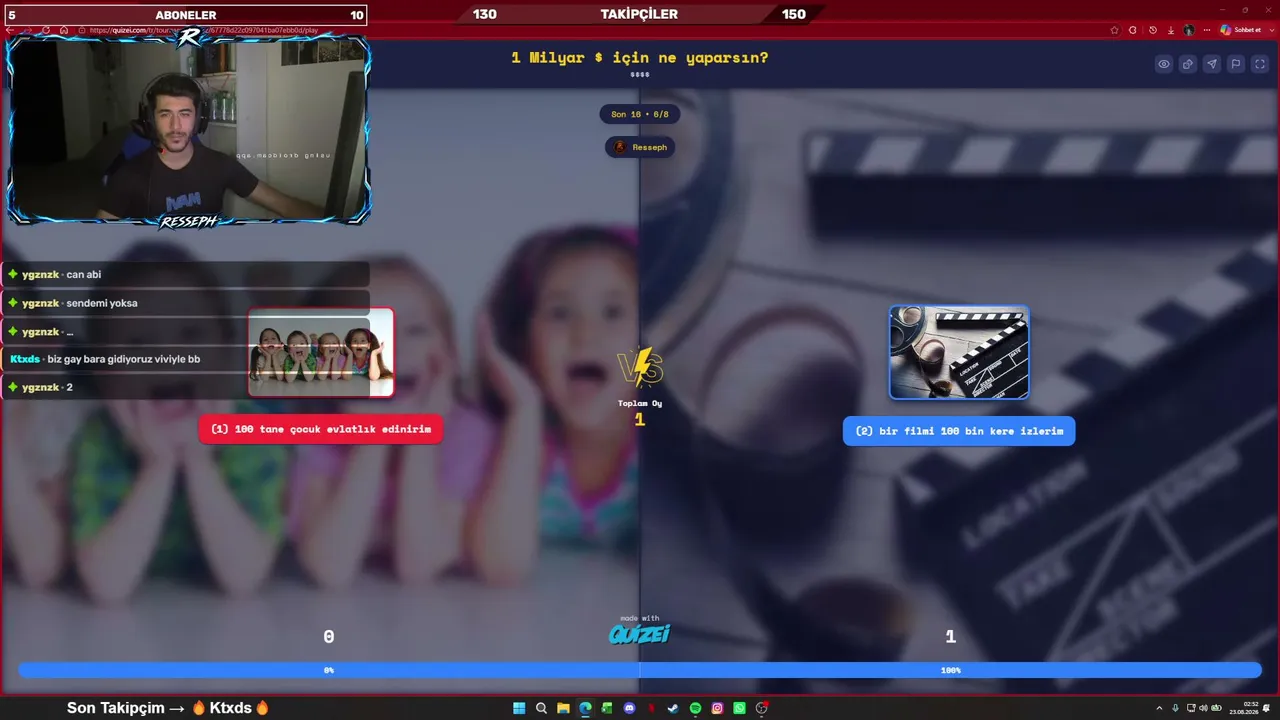Image resolution: width=1280 pixels, height=720 pixels.
Task: Click the 'Toplam Oy' vote count label
Action: 640,403
